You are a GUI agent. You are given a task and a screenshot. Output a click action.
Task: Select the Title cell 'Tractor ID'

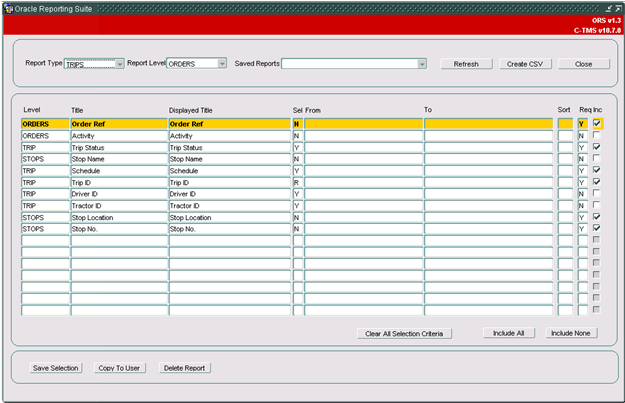point(119,206)
